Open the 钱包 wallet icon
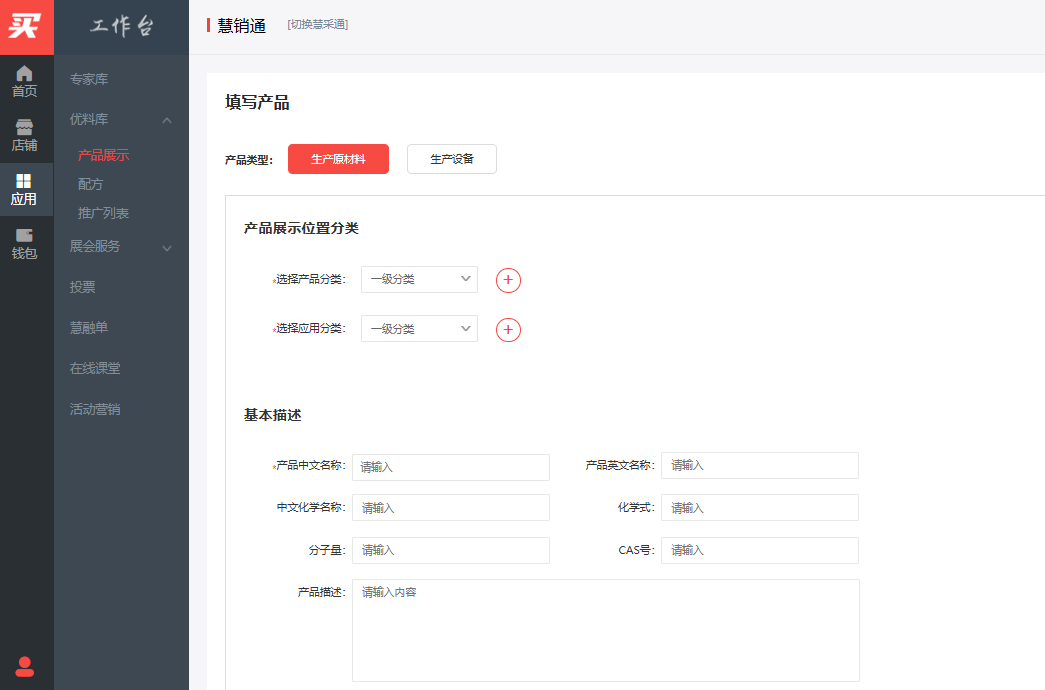Viewport: 1045px width, 690px height. click(25, 244)
